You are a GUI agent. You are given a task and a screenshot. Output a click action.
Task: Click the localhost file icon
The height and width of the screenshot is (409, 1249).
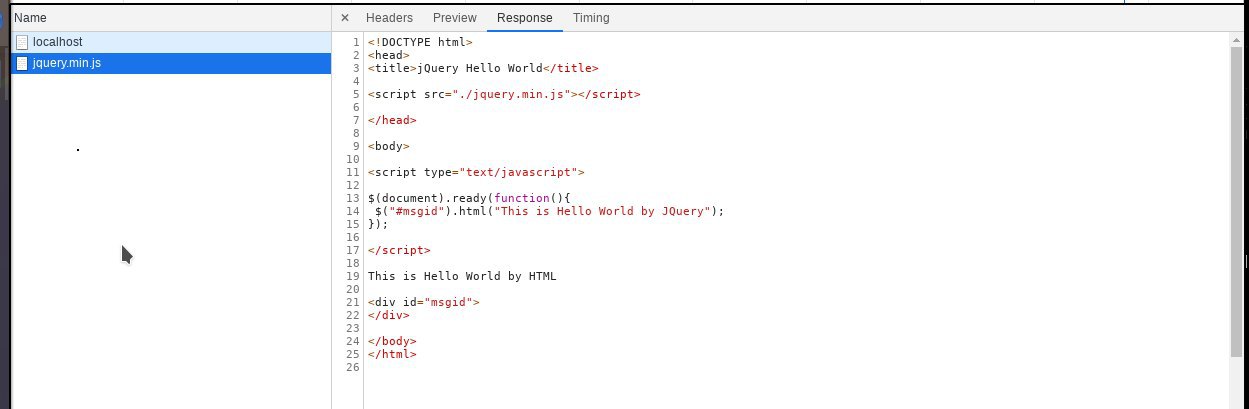(22, 42)
